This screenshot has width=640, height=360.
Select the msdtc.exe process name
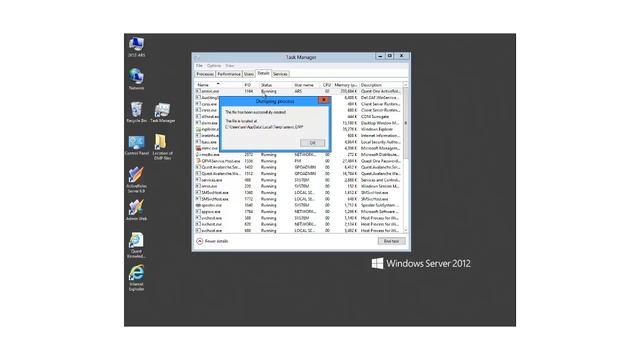click(211, 155)
